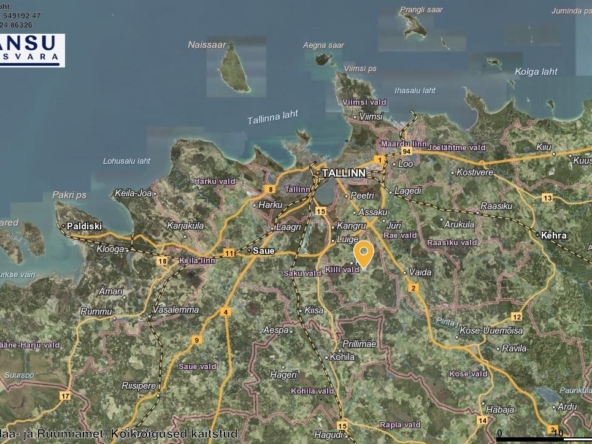The image size is (592, 444).
Task: Click the Kehra town label
Action: [554, 236]
